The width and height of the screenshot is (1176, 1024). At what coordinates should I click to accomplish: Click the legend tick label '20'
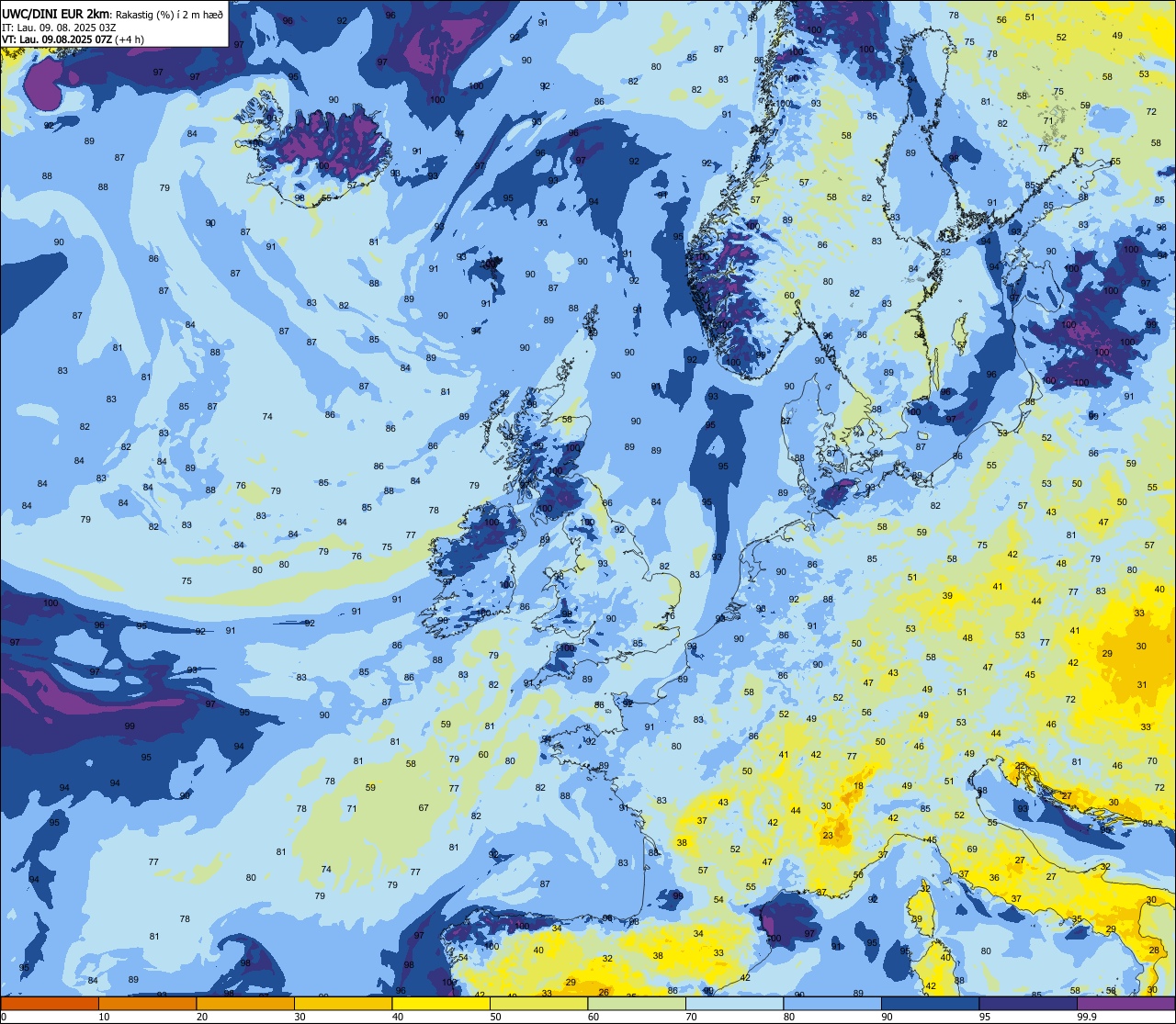pyautogui.click(x=202, y=1017)
